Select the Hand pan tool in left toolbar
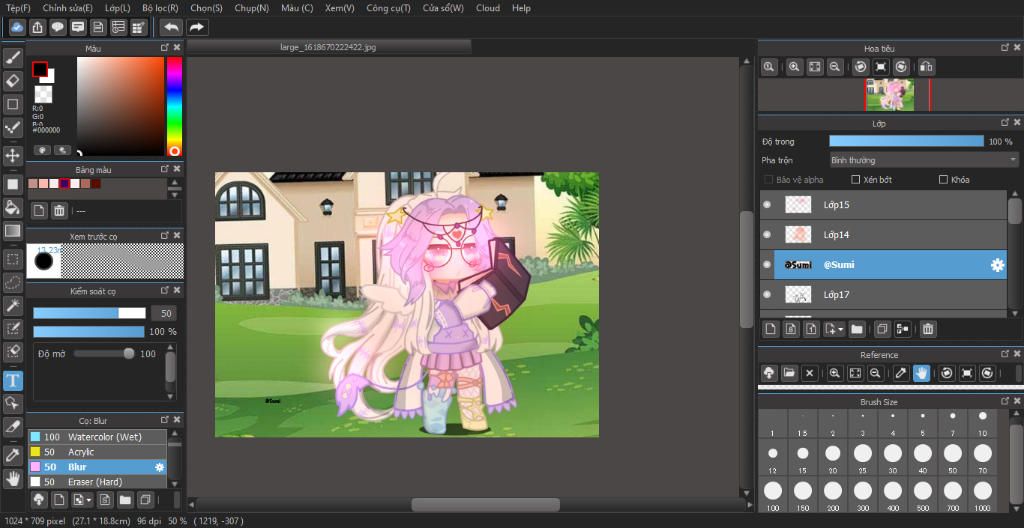Screen dimensions: 1024x528 12,478
